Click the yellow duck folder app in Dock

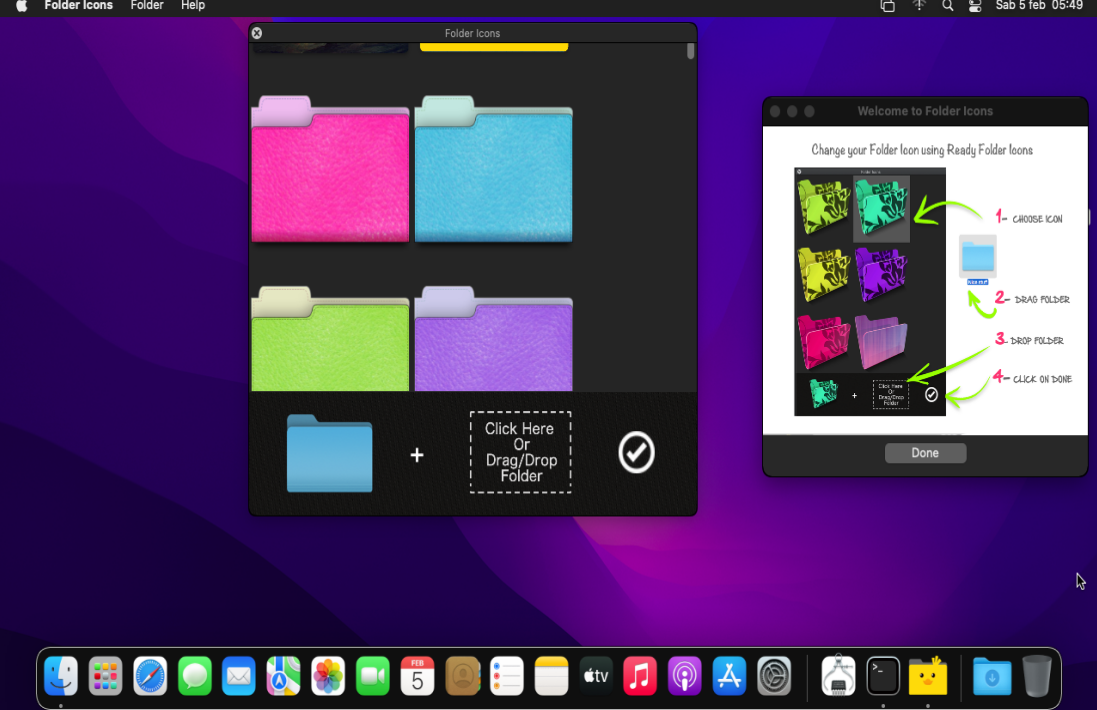(x=928, y=676)
